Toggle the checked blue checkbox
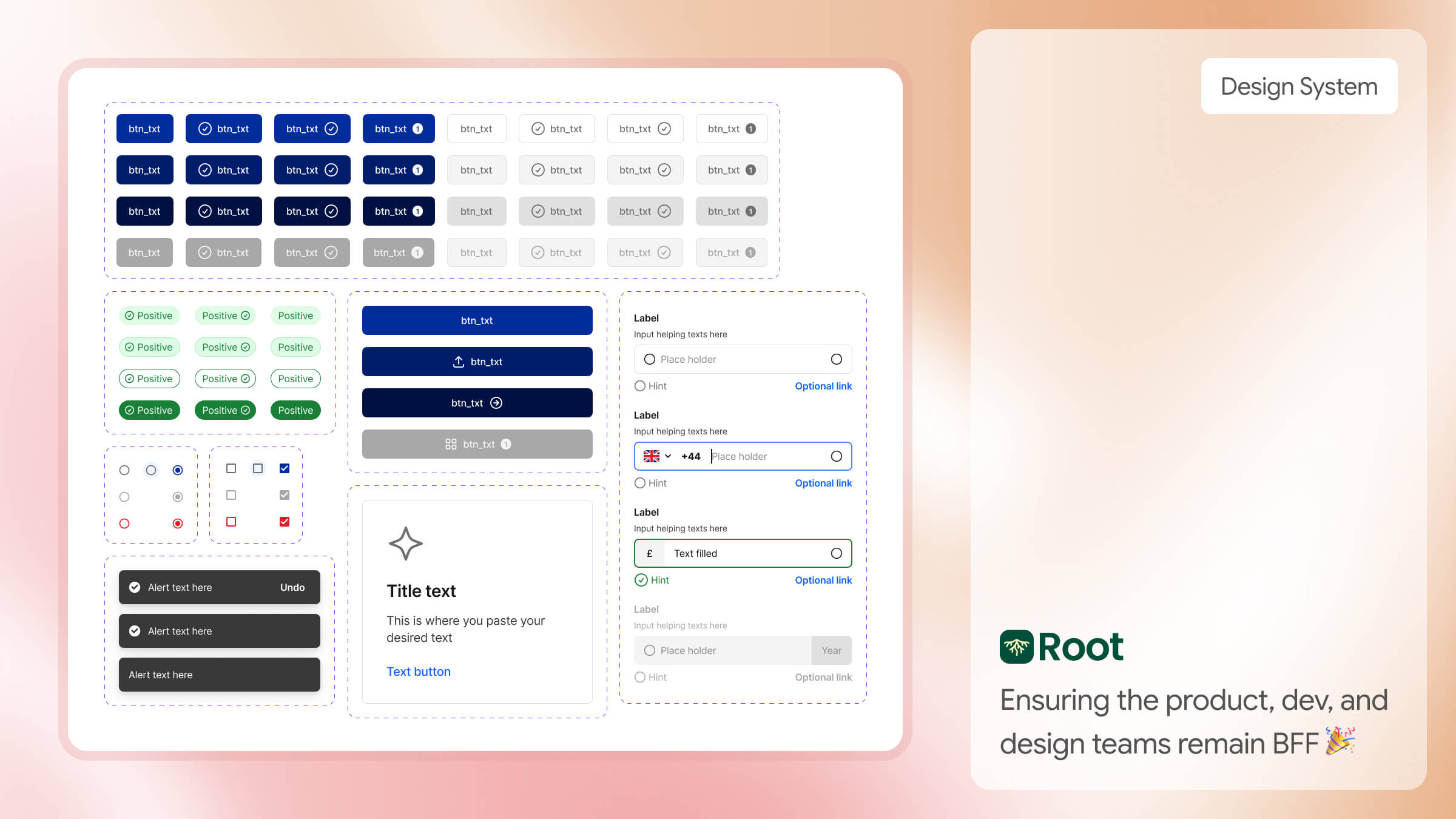This screenshot has width=1456, height=819. (x=285, y=468)
